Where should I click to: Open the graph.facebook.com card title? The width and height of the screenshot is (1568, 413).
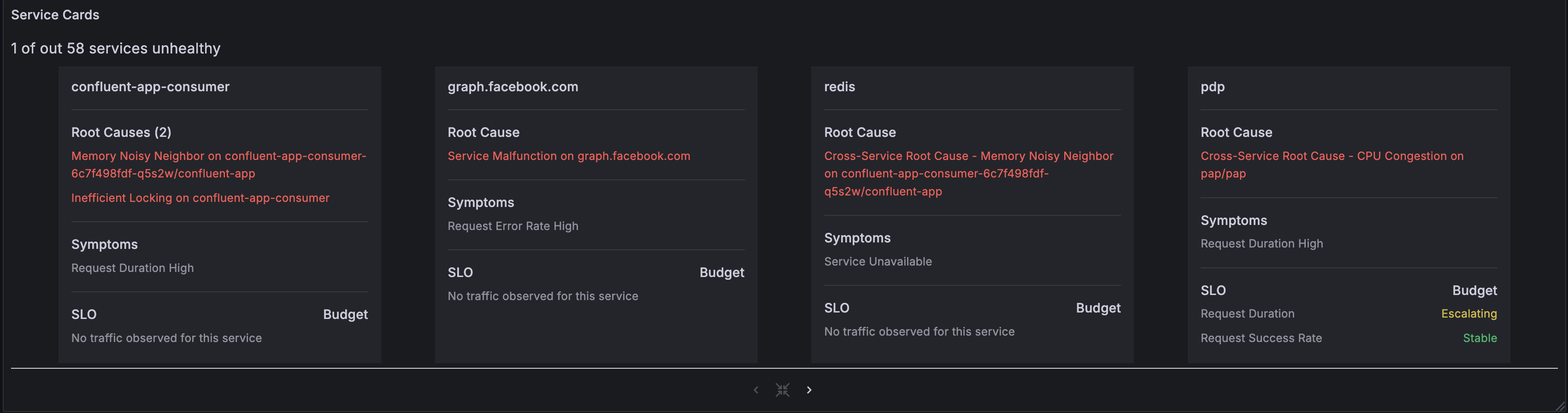(x=513, y=87)
